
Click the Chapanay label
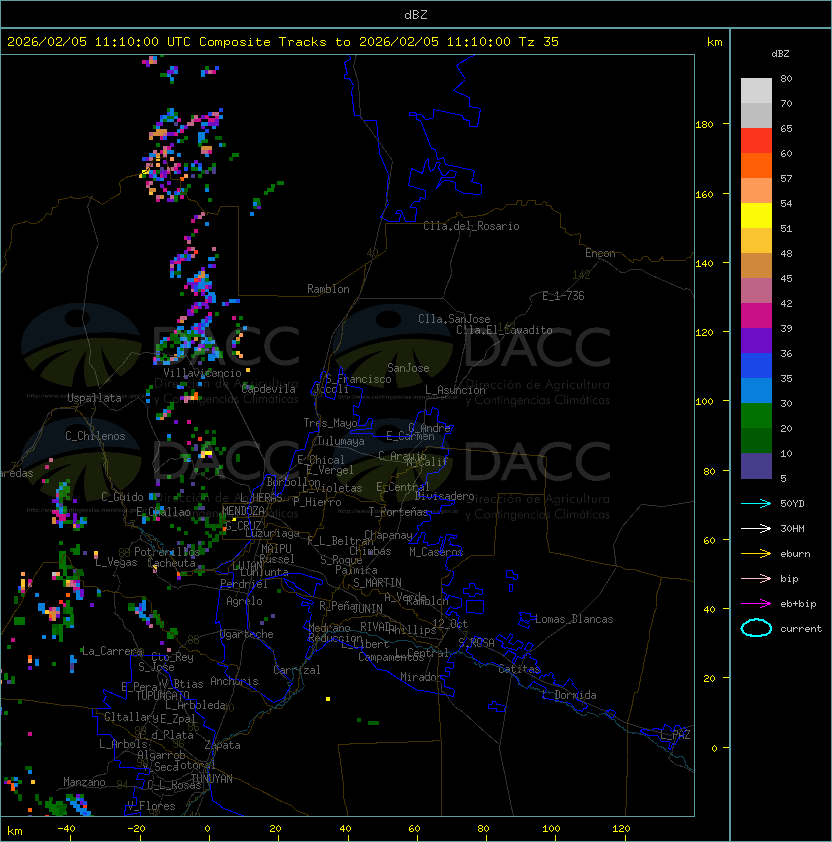coord(388,535)
